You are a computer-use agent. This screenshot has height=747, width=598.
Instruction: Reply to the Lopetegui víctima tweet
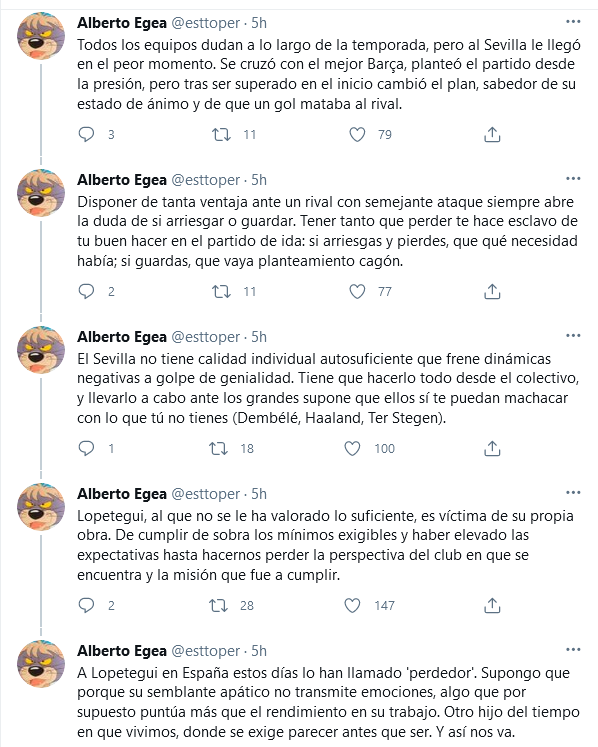coord(86,605)
